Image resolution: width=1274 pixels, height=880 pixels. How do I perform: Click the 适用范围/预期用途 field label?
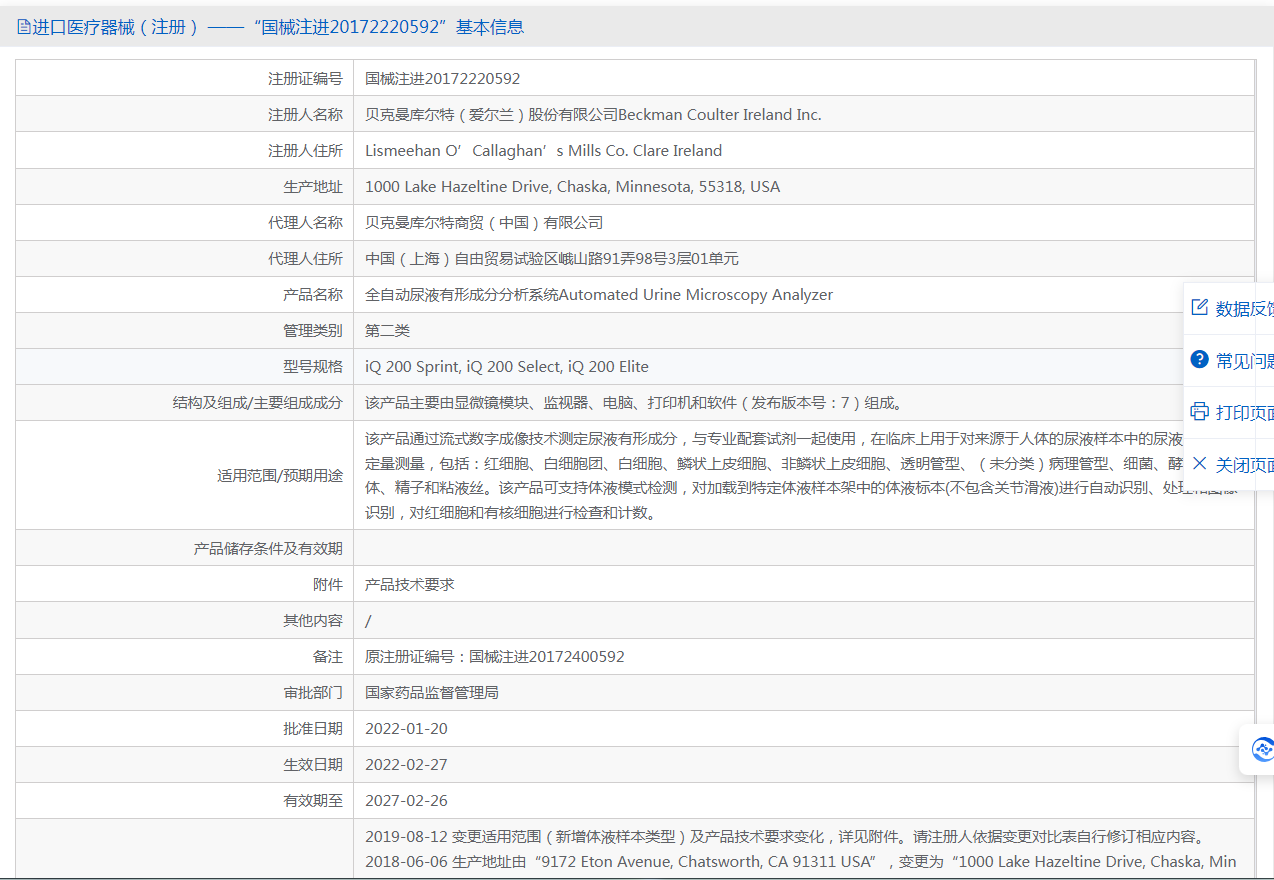(x=280, y=475)
